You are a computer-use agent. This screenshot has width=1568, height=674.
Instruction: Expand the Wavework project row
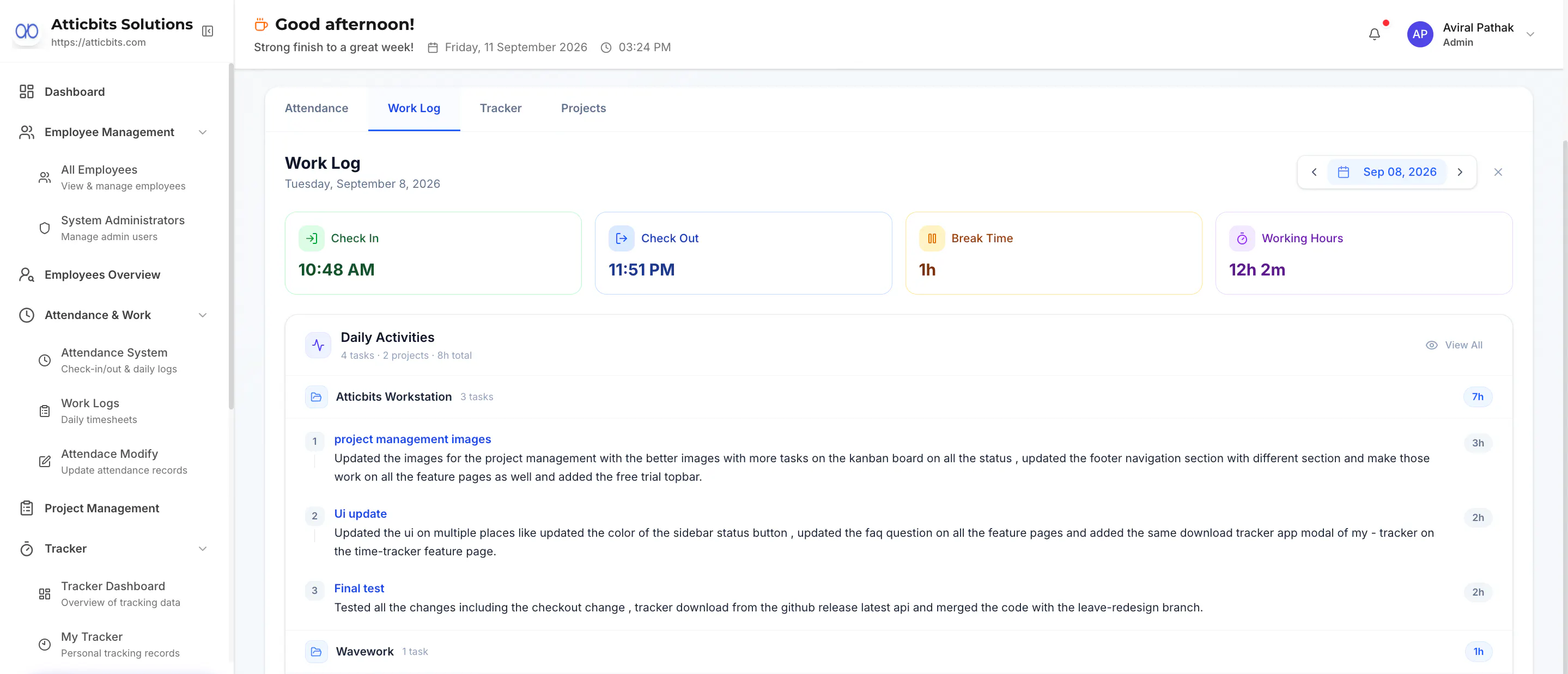(x=898, y=652)
